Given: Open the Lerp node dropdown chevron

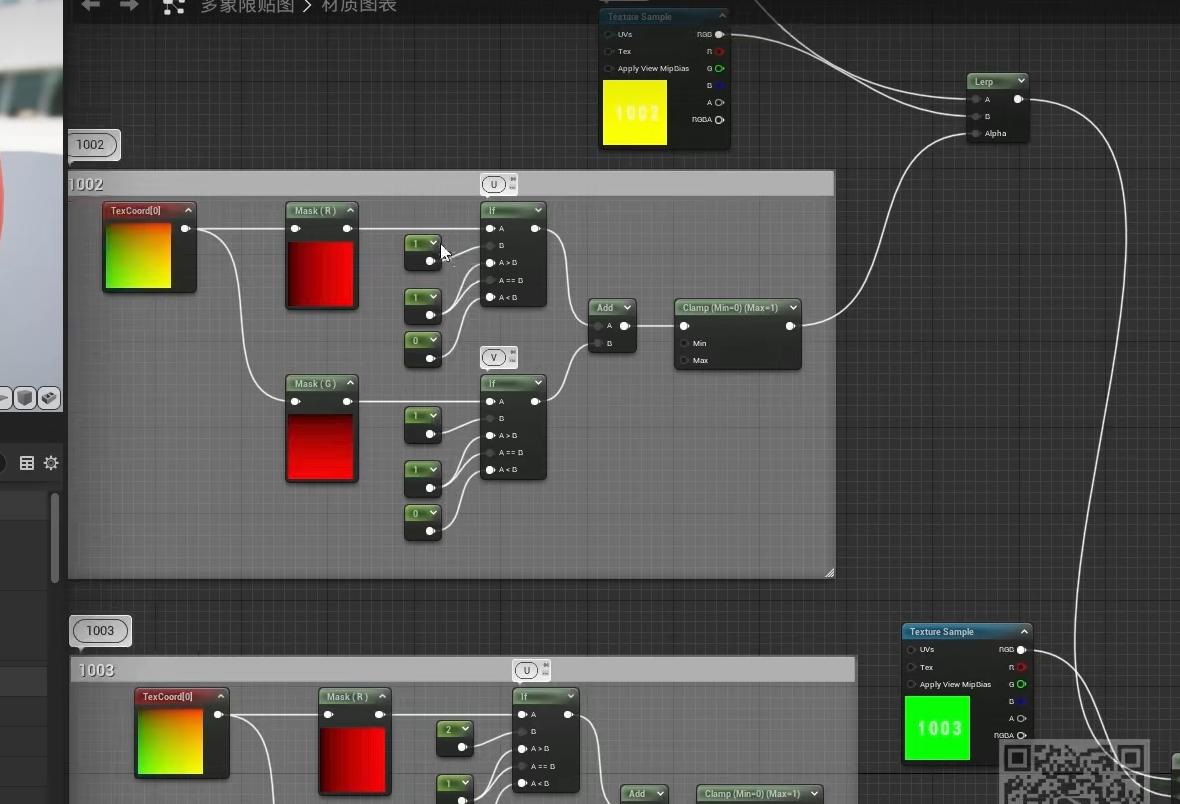Looking at the screenshot, I should [1021, 81].
